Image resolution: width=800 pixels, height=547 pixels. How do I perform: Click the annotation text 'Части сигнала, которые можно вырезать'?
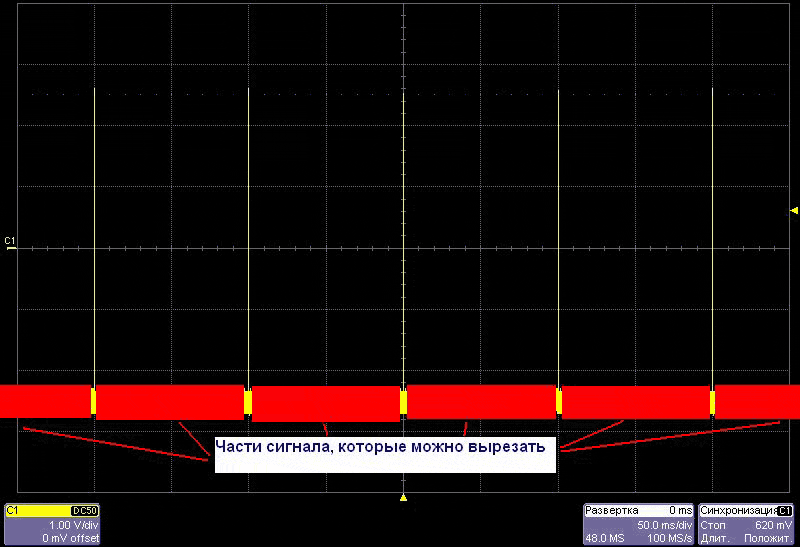(x=382, y=447)
